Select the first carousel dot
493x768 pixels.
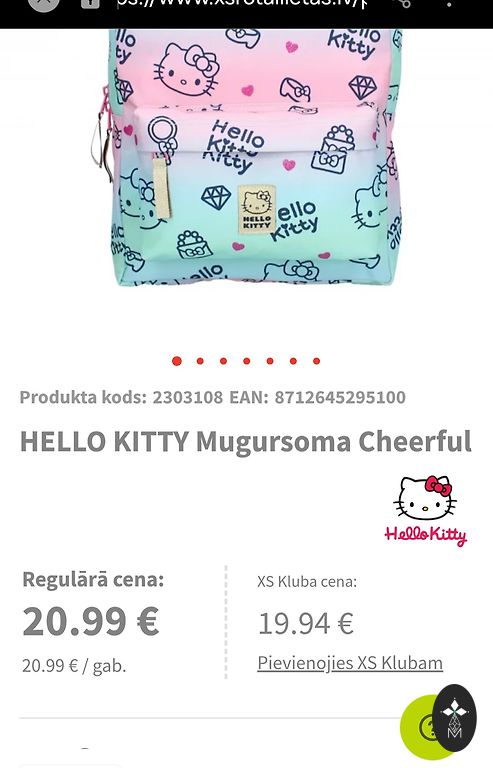pos(177,361)
